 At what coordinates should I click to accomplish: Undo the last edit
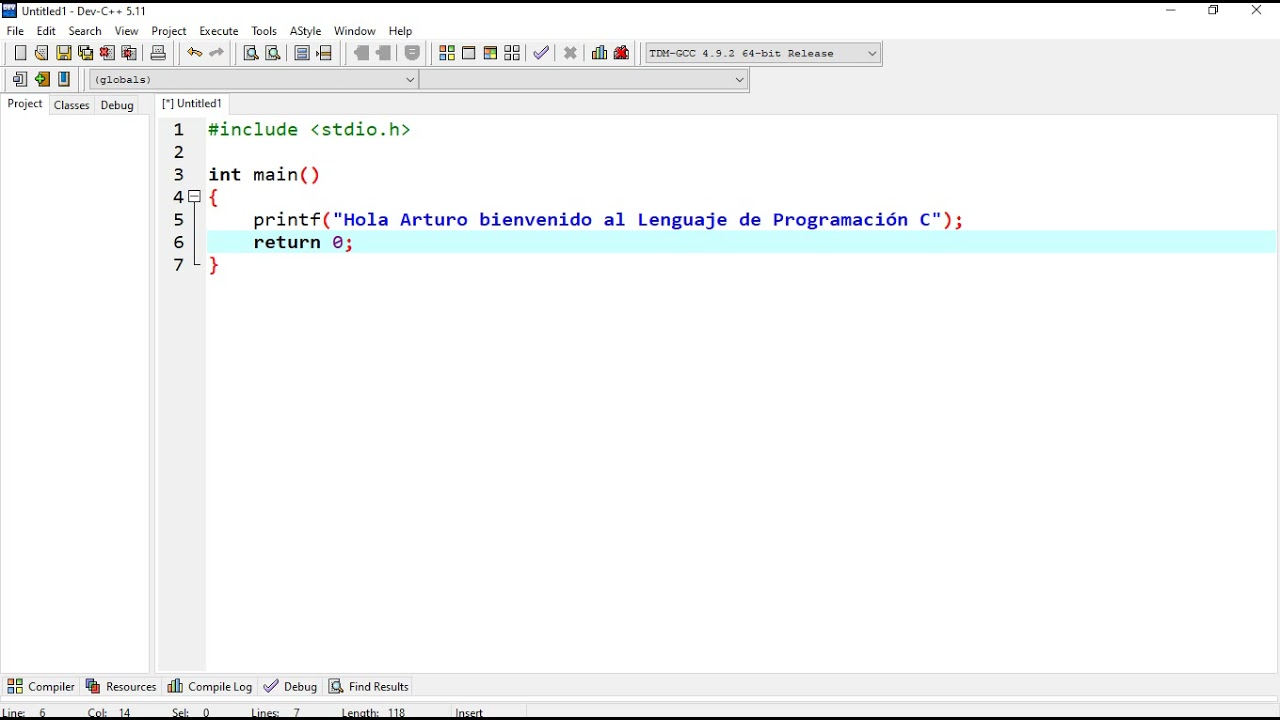195,53
